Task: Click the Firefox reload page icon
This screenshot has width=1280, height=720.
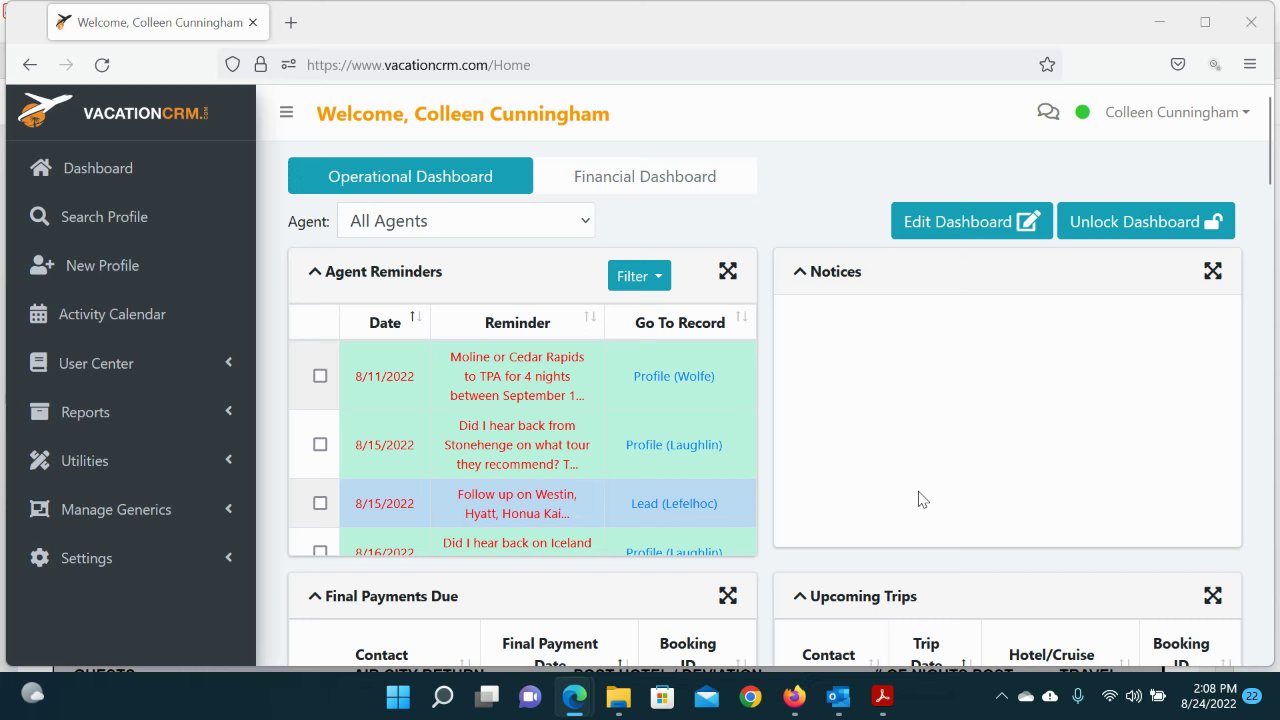Action: (x=101, y=65)
